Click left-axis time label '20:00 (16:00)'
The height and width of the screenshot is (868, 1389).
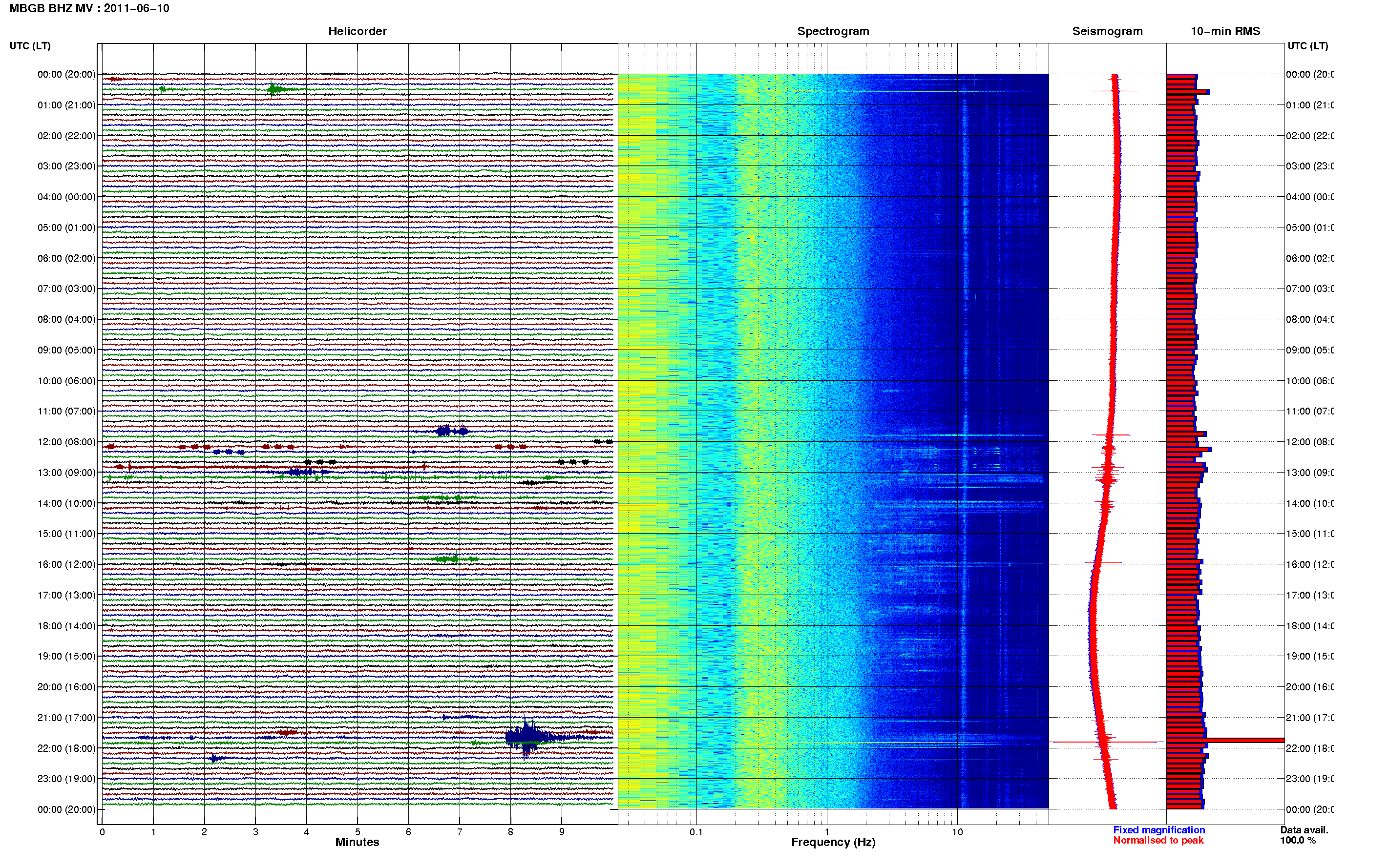coord(66,686)
